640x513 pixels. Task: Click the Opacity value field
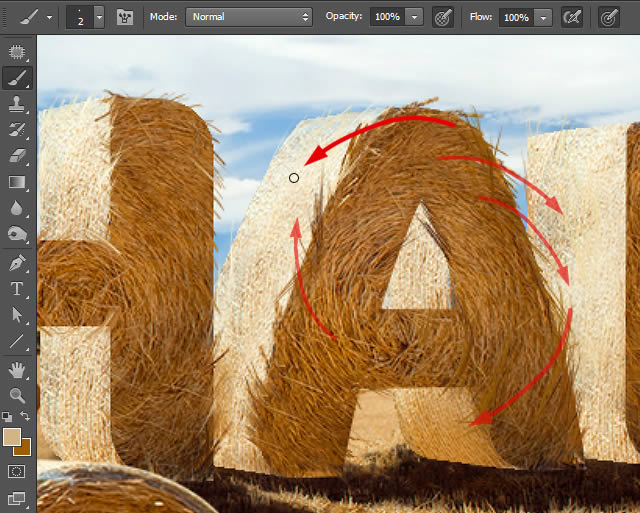point(387,17)
